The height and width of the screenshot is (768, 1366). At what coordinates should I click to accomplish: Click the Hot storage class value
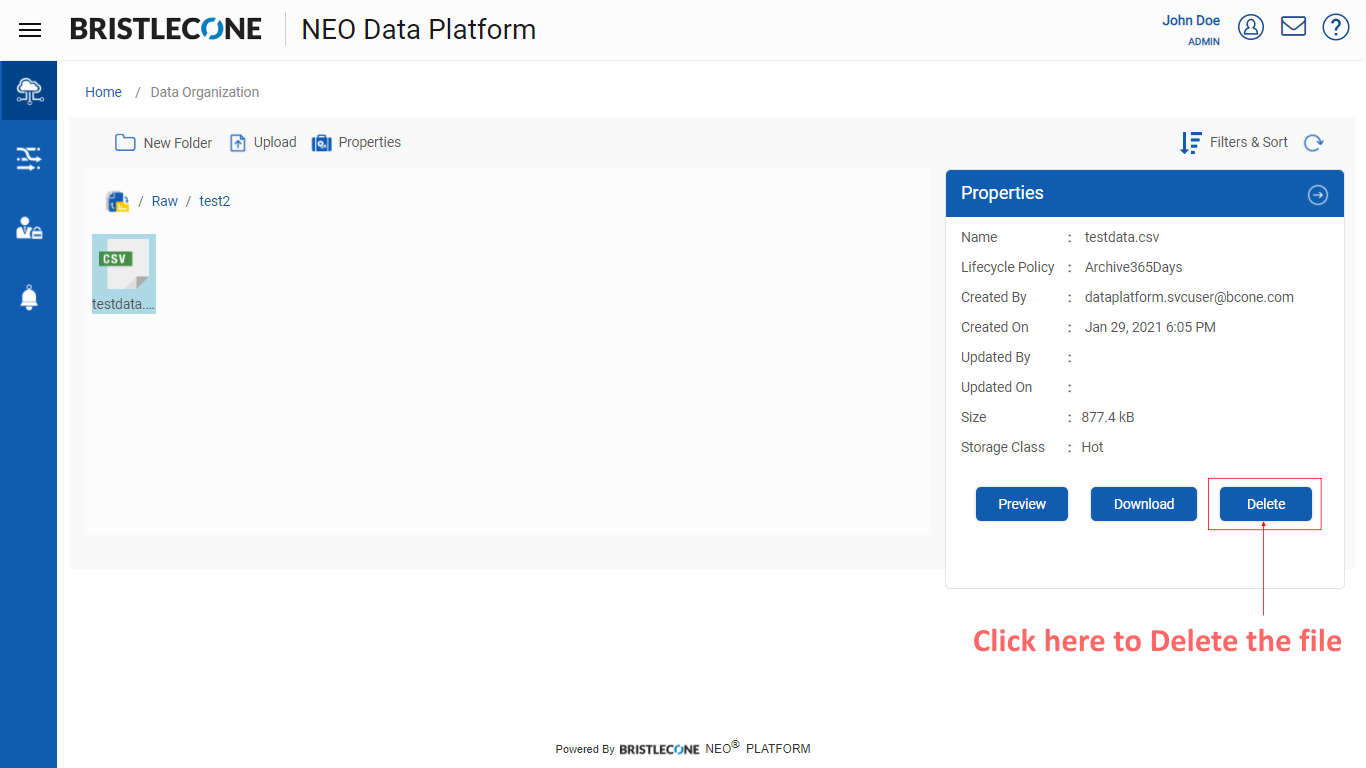1092,447
